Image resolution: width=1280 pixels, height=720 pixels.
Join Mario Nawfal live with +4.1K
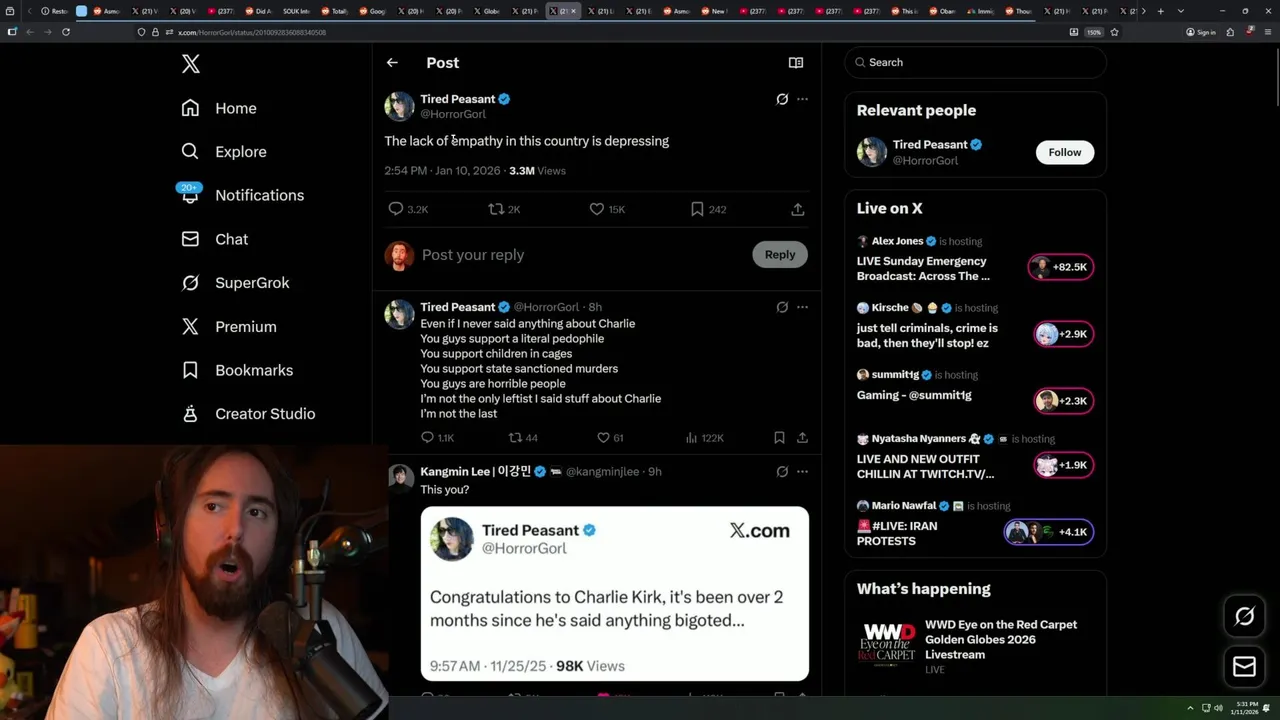pyautogui.click(x=1048, y=532)
